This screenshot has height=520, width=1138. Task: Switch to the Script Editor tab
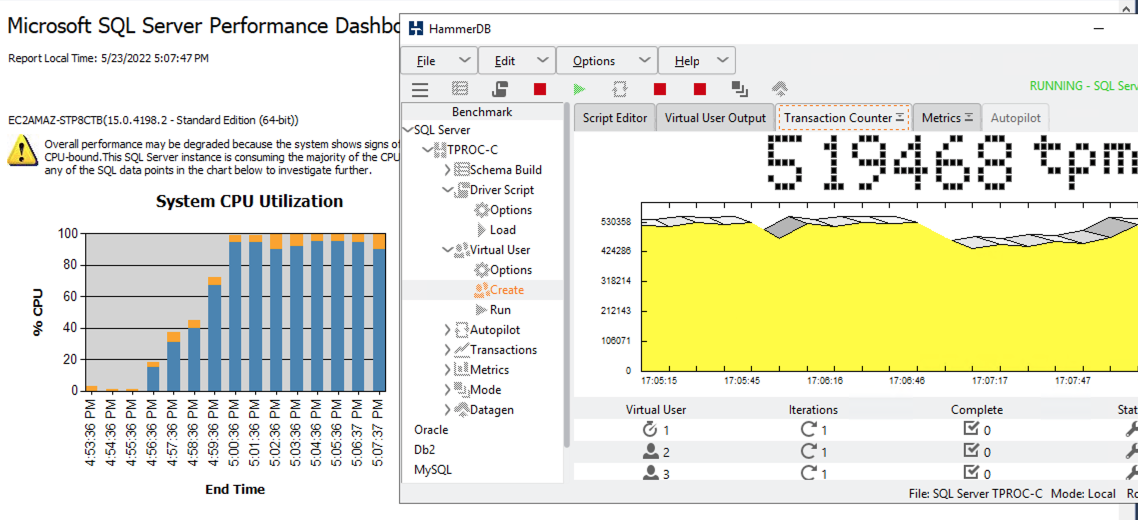615,118
